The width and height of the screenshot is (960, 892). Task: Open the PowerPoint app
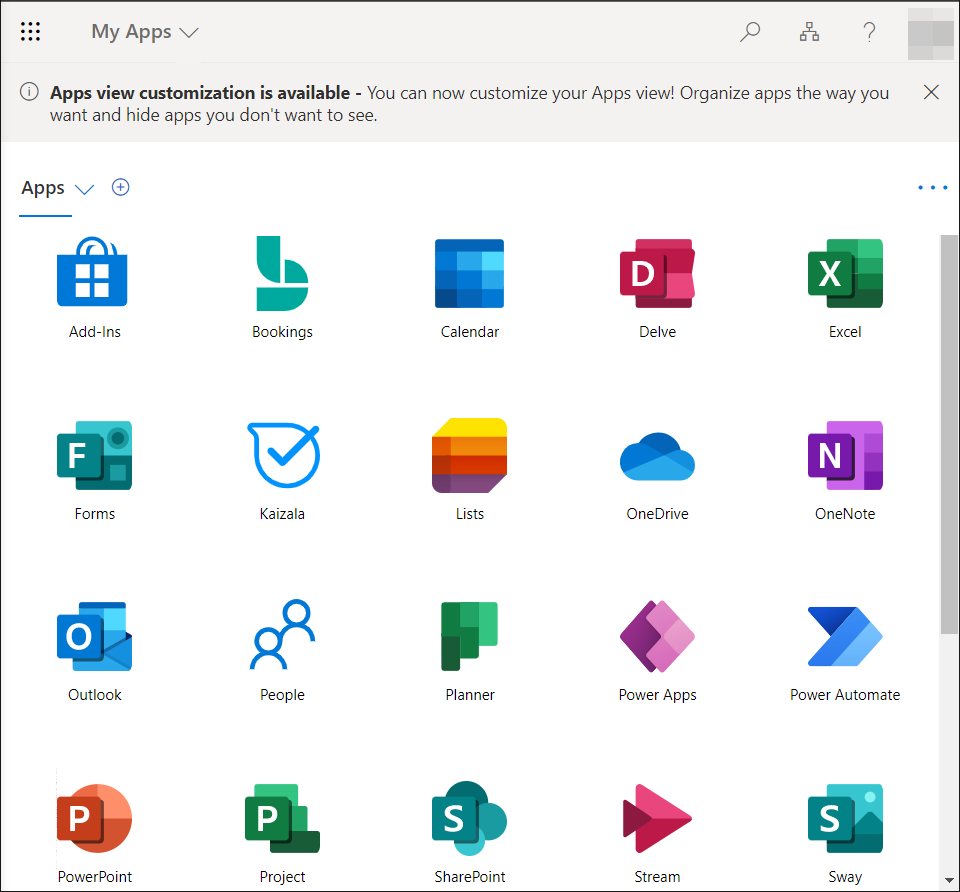coord(94,833)
